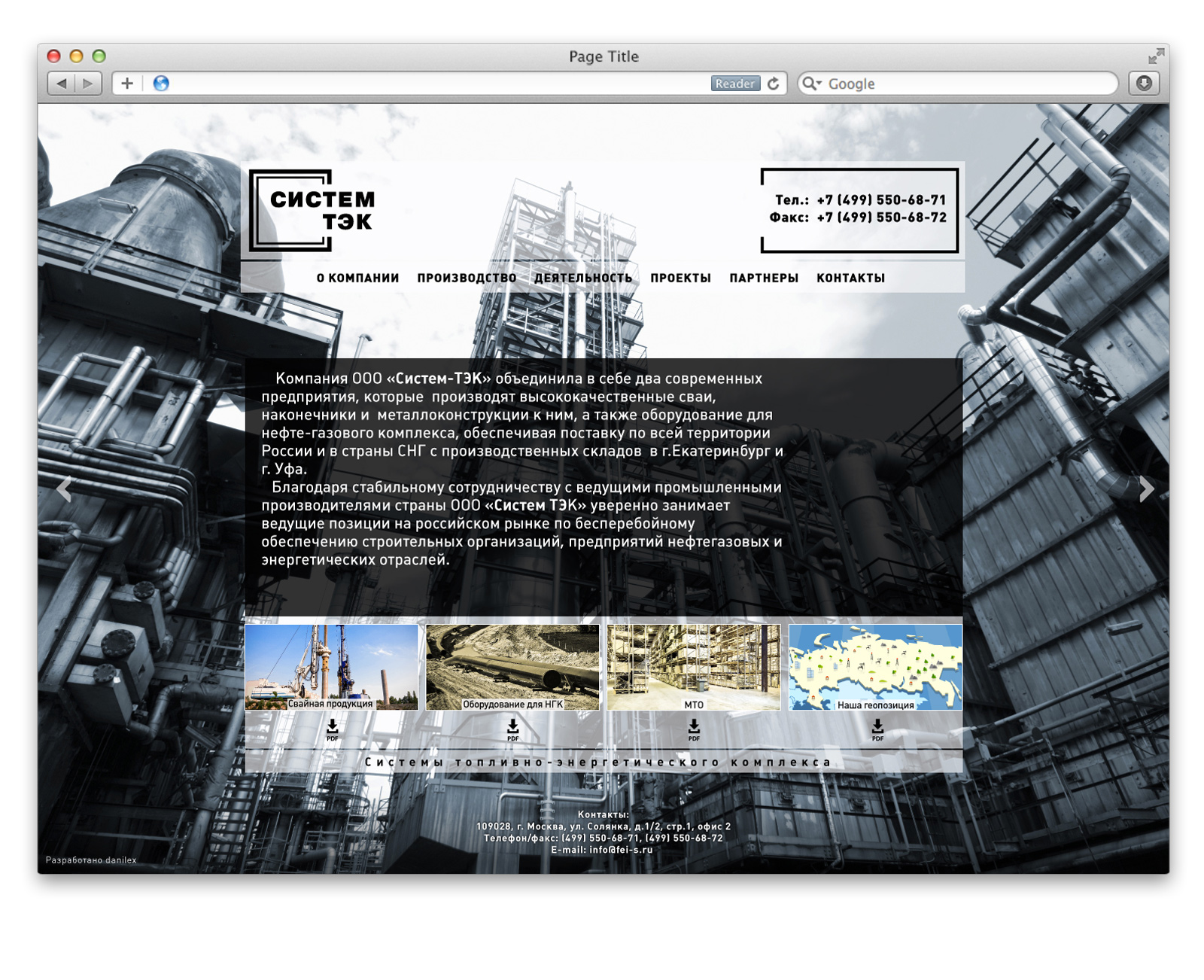The image size is (1204, 980).
Task: Open ДЕЯТЕЛЬНОСТЬ menu item
Action: tap(583, 278)
